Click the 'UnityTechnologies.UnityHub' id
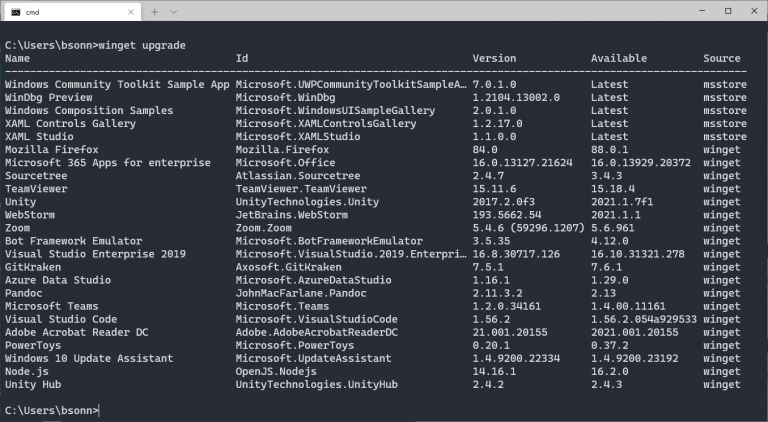Image resolution: width=768 pixels, height=422 pixels. tap(316, 384)
